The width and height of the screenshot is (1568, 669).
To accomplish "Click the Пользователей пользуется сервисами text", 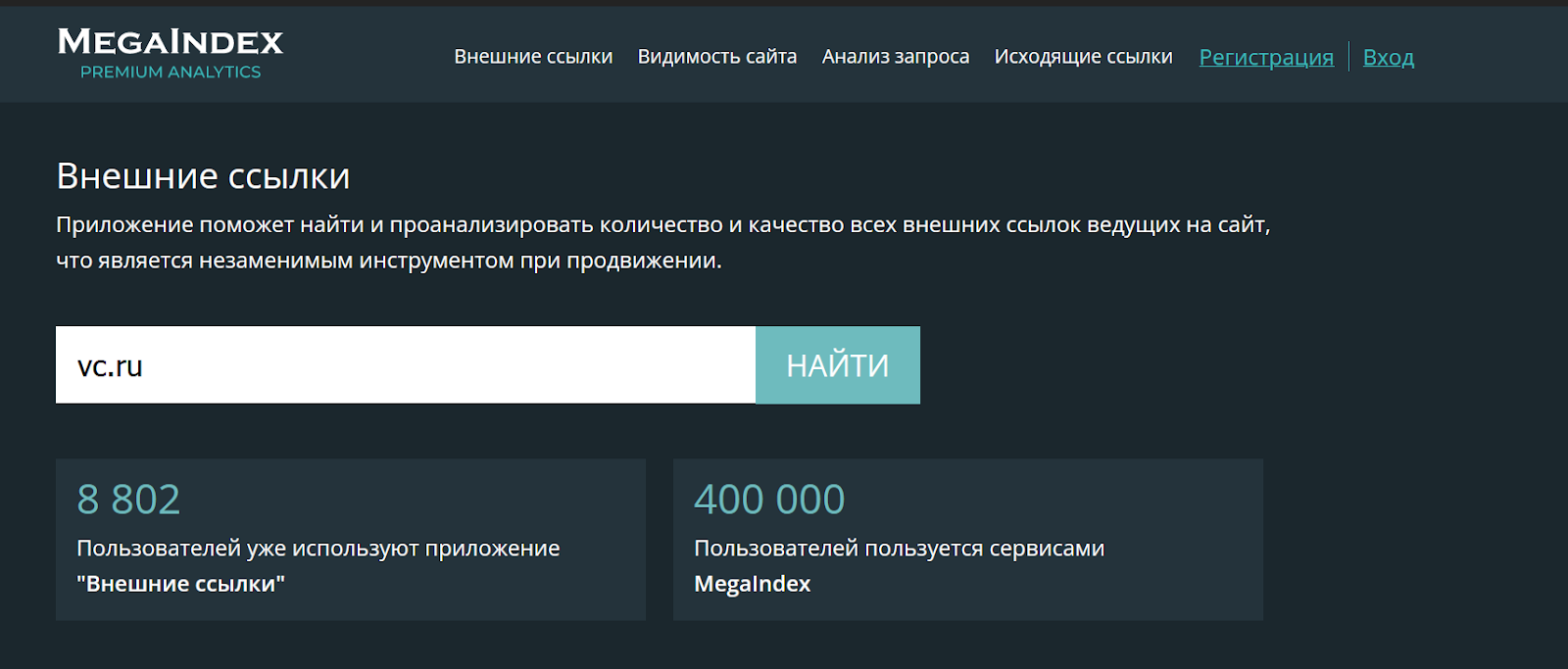I will tap(899, 549).
